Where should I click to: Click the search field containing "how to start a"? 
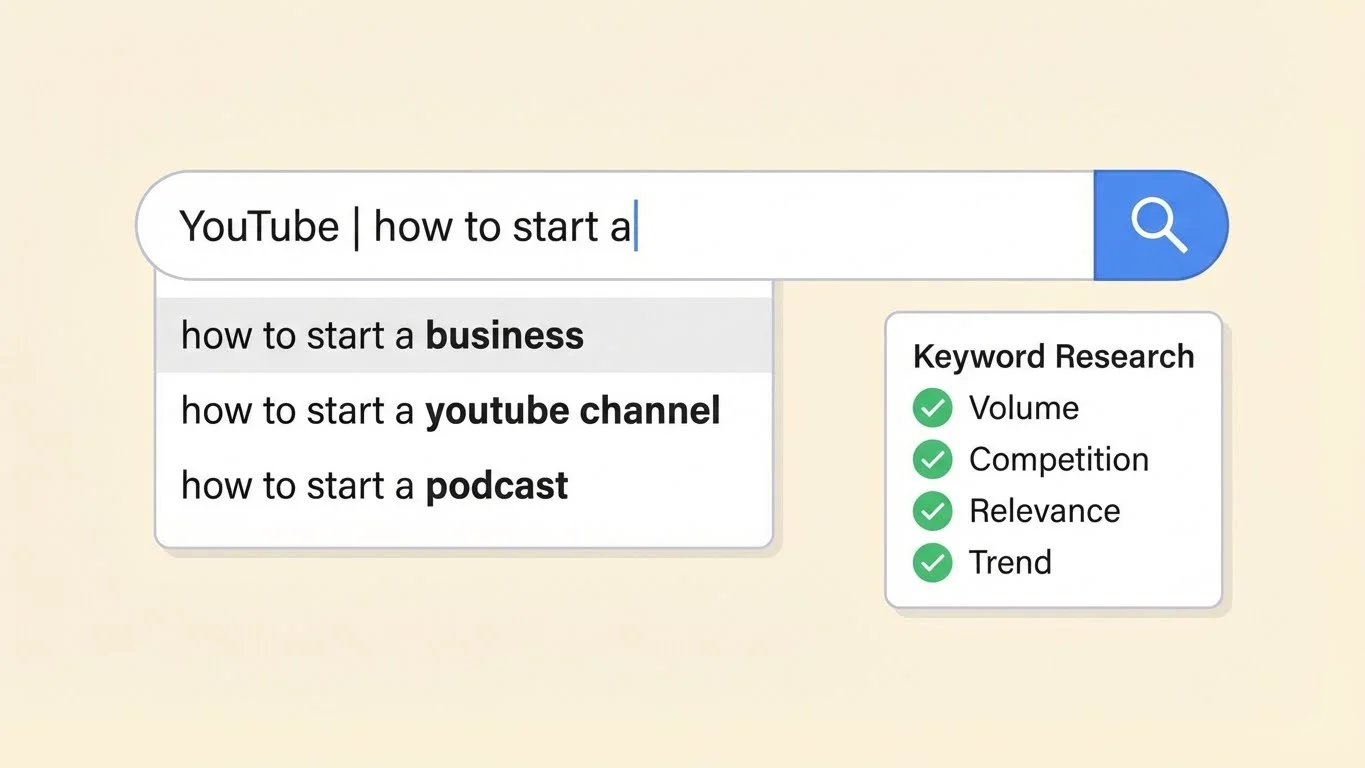[615, 225]
